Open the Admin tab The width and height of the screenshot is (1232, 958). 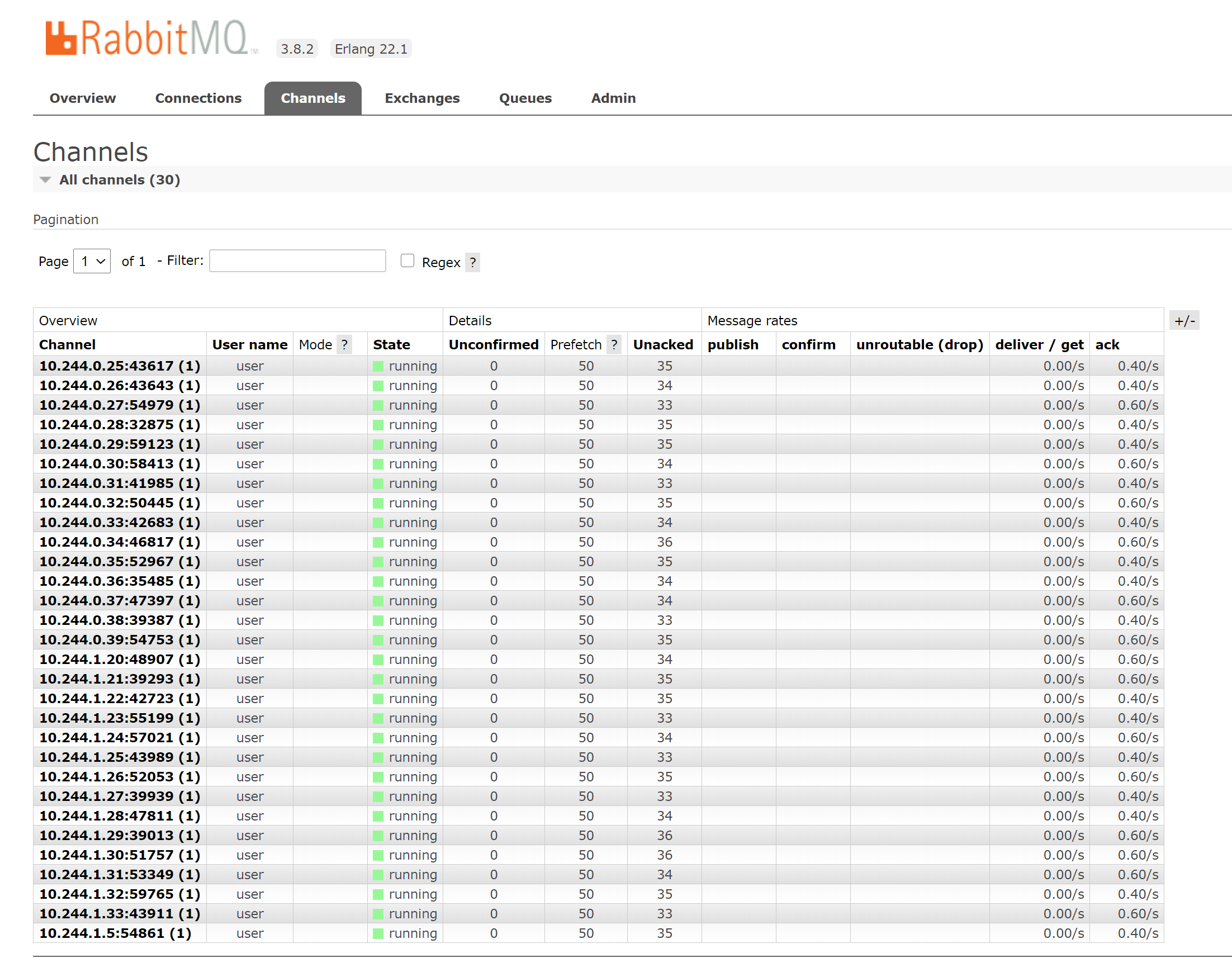(613, 98)
